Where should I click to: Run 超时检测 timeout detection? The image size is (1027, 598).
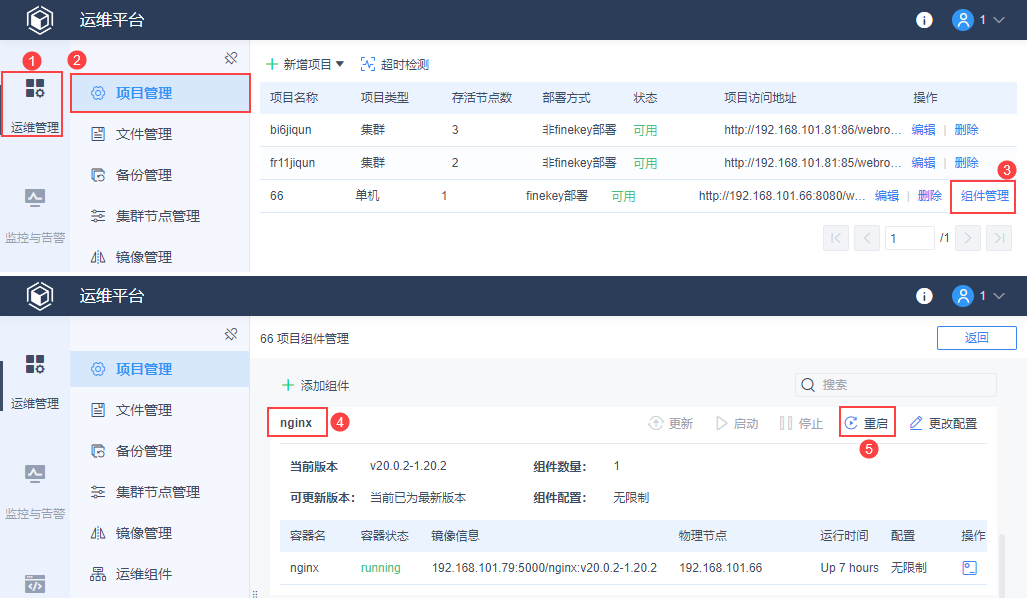pyautogui.click(x=394, y=64)
